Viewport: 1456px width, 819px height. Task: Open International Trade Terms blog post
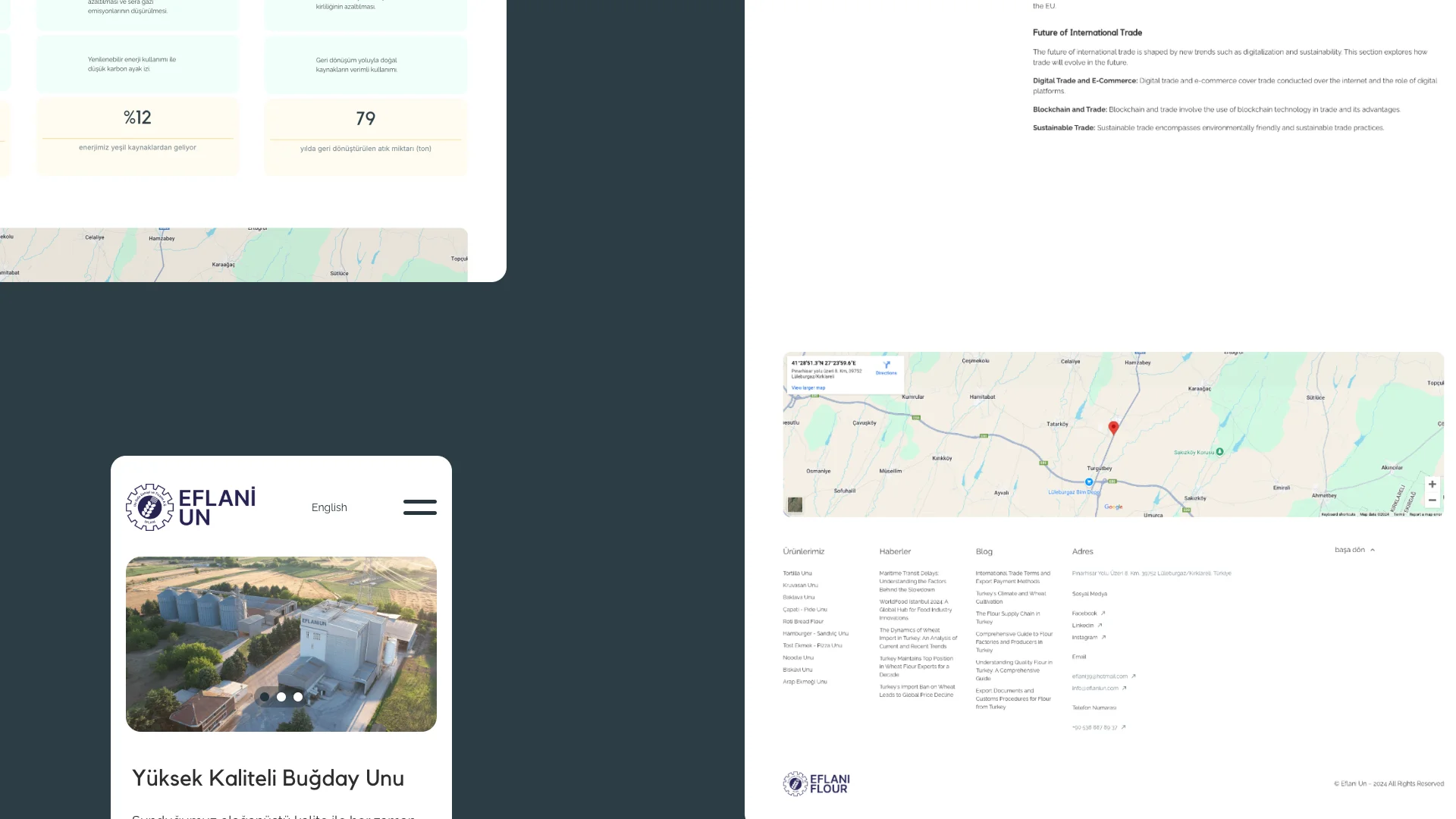tap(1013, 578)
